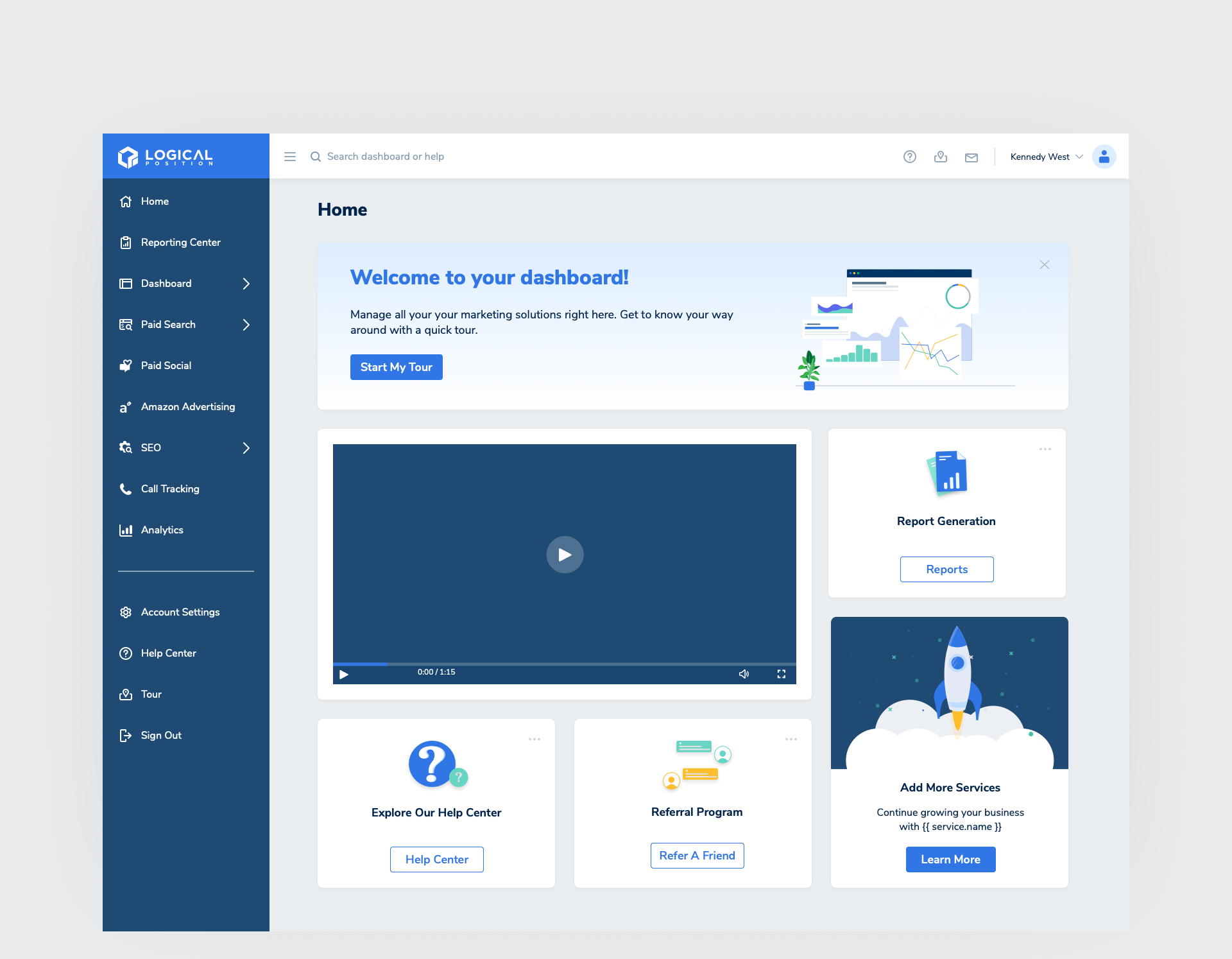This screenshot has height=959, width=1232.
Task: Click the tour map pin icon in header
Action: [940, 157]
